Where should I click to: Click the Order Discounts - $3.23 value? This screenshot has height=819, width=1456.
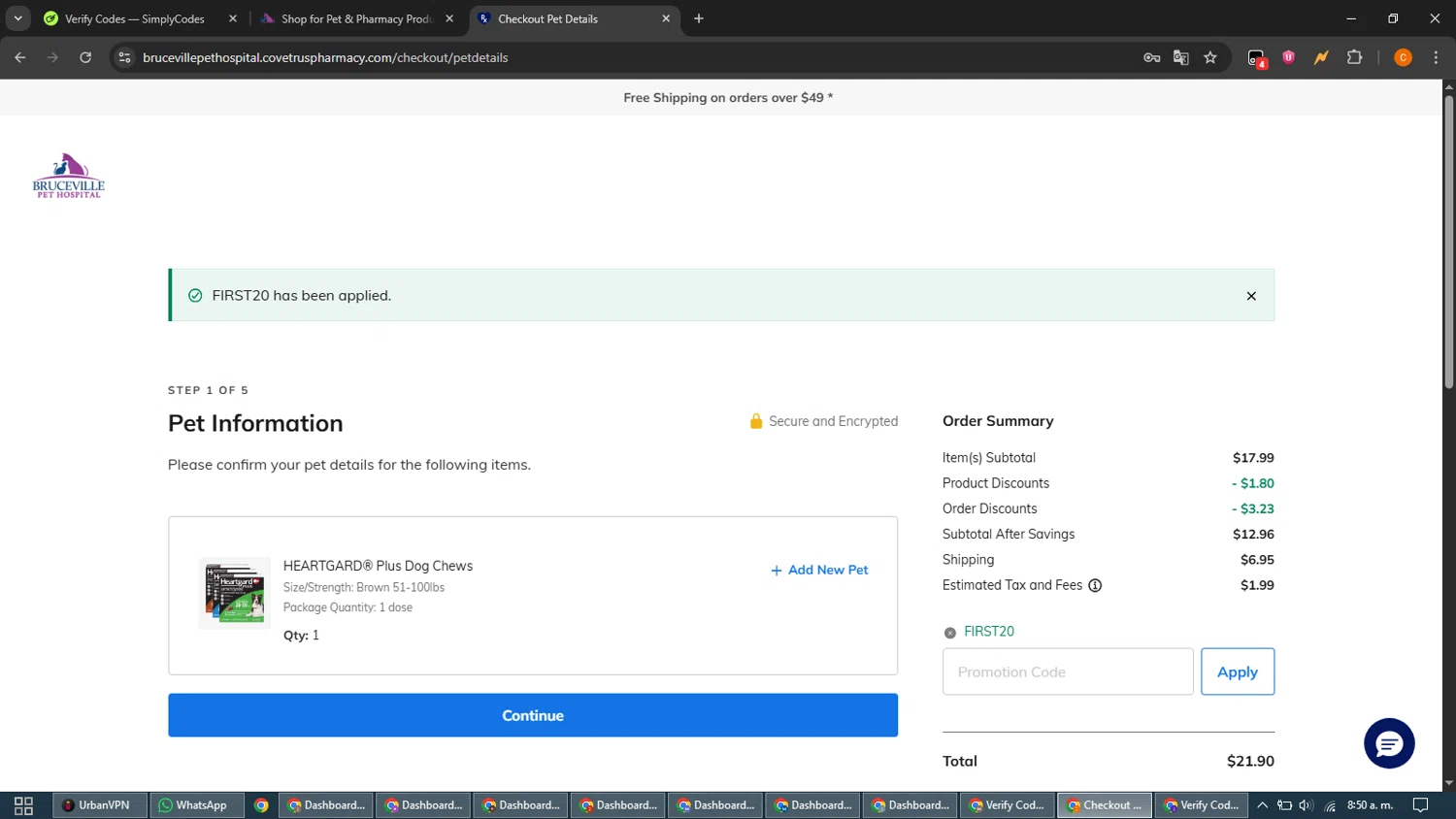click(x=1253, y=508)
